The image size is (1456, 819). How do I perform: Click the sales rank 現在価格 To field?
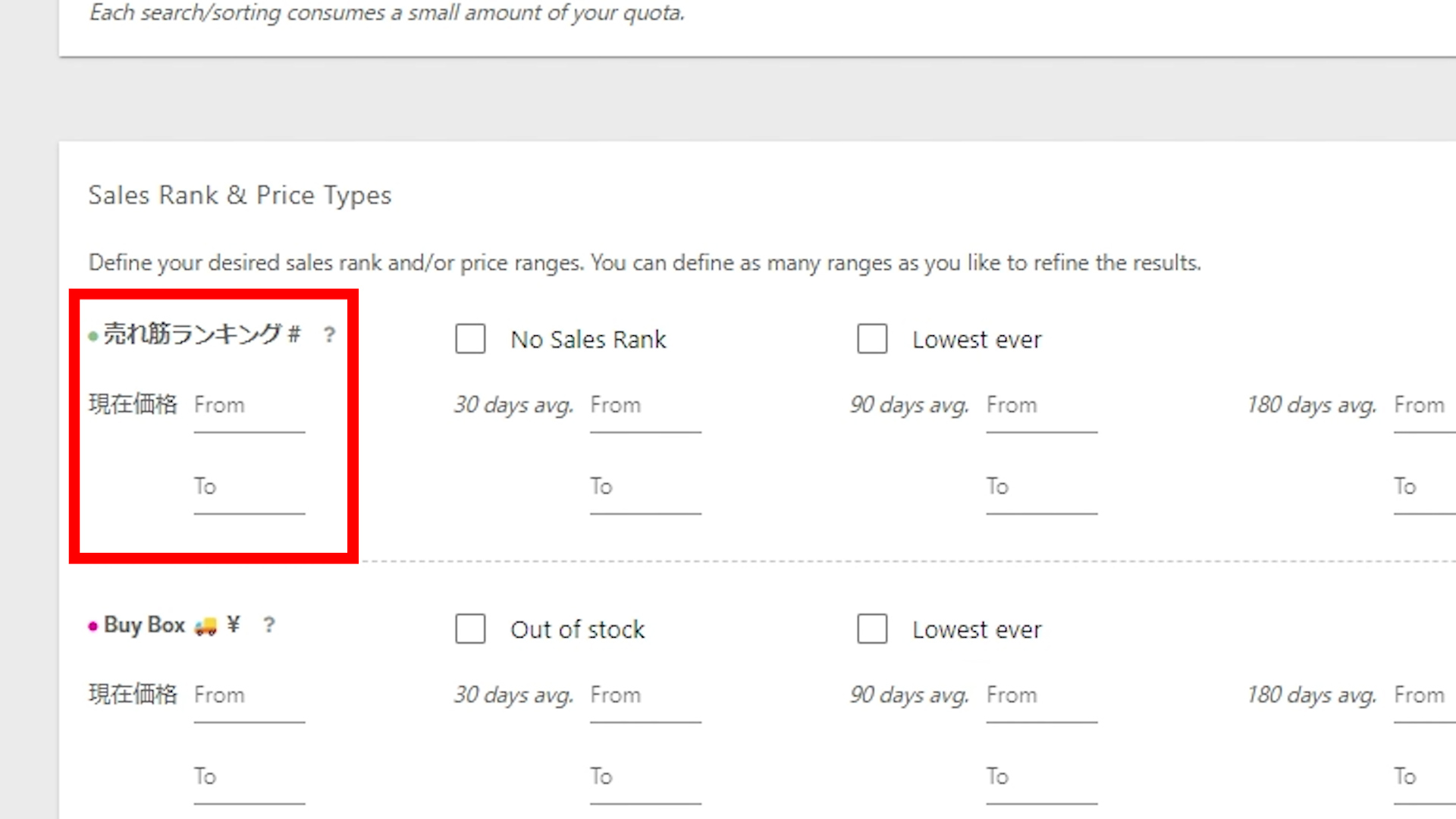(249, 488)
